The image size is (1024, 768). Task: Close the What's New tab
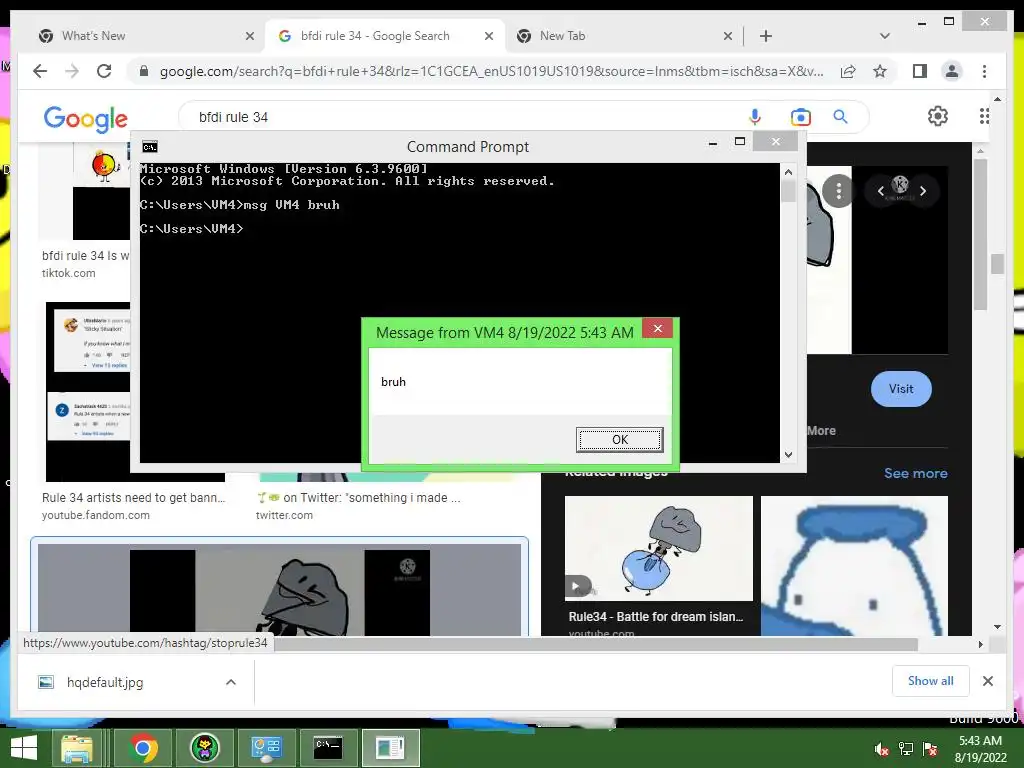(x=249, y=36)
